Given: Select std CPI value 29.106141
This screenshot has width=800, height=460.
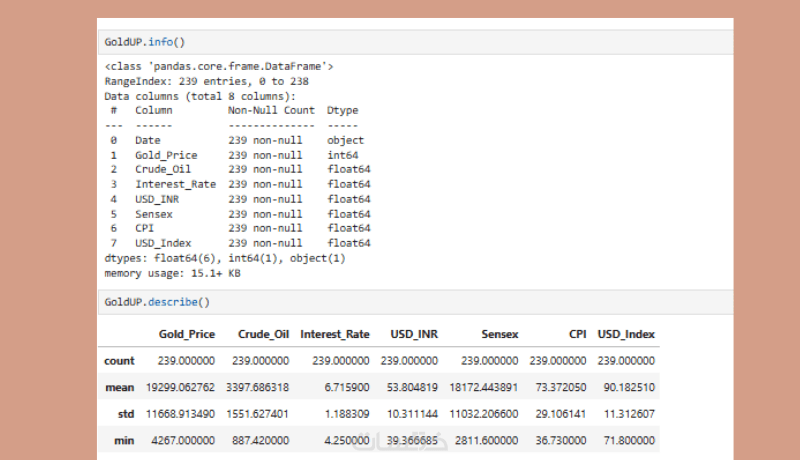Looking at the screenshot, I should click(x=561, y=414).
